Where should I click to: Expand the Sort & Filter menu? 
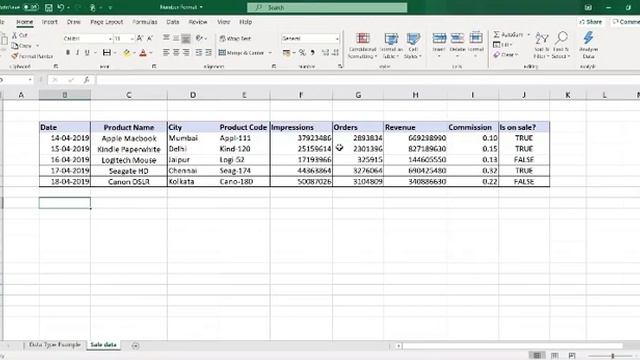tap(542, 45)
